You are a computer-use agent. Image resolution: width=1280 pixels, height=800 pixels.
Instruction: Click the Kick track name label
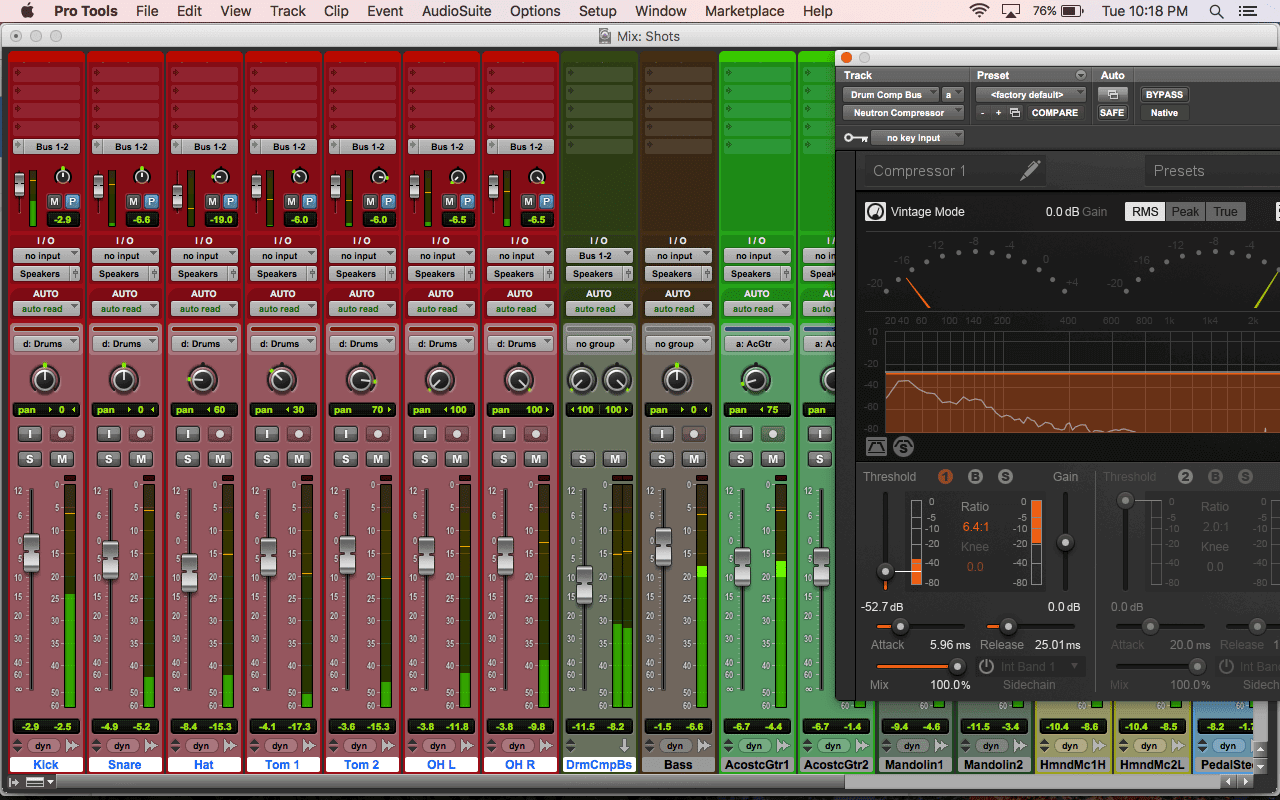[x=46, y=765]
